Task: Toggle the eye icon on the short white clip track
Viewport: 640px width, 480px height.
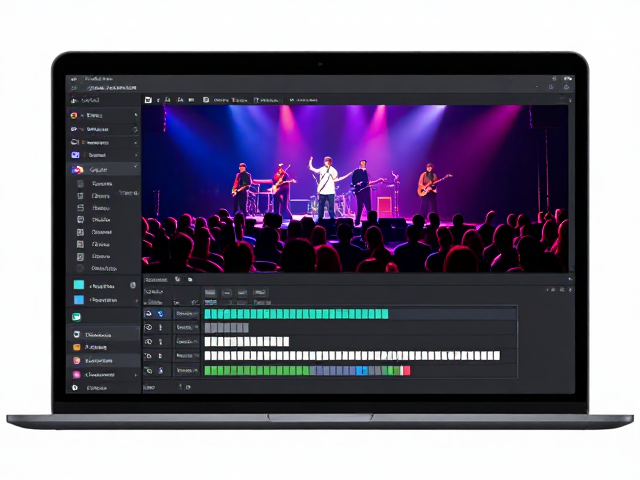Action: pyautogui.click(x=149, y=342)
